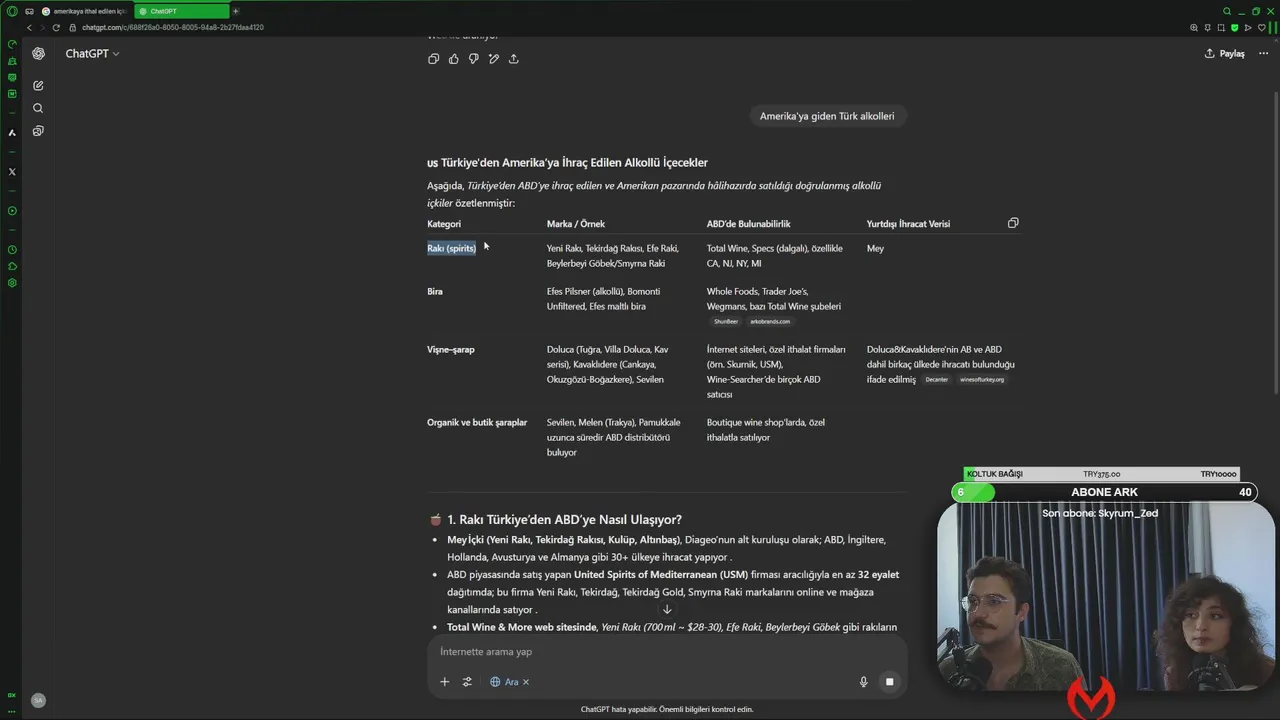The width and height of the screenshot is (1280, 720).
Task: Open the ShunBeer source citation
Action: (726, 322)
